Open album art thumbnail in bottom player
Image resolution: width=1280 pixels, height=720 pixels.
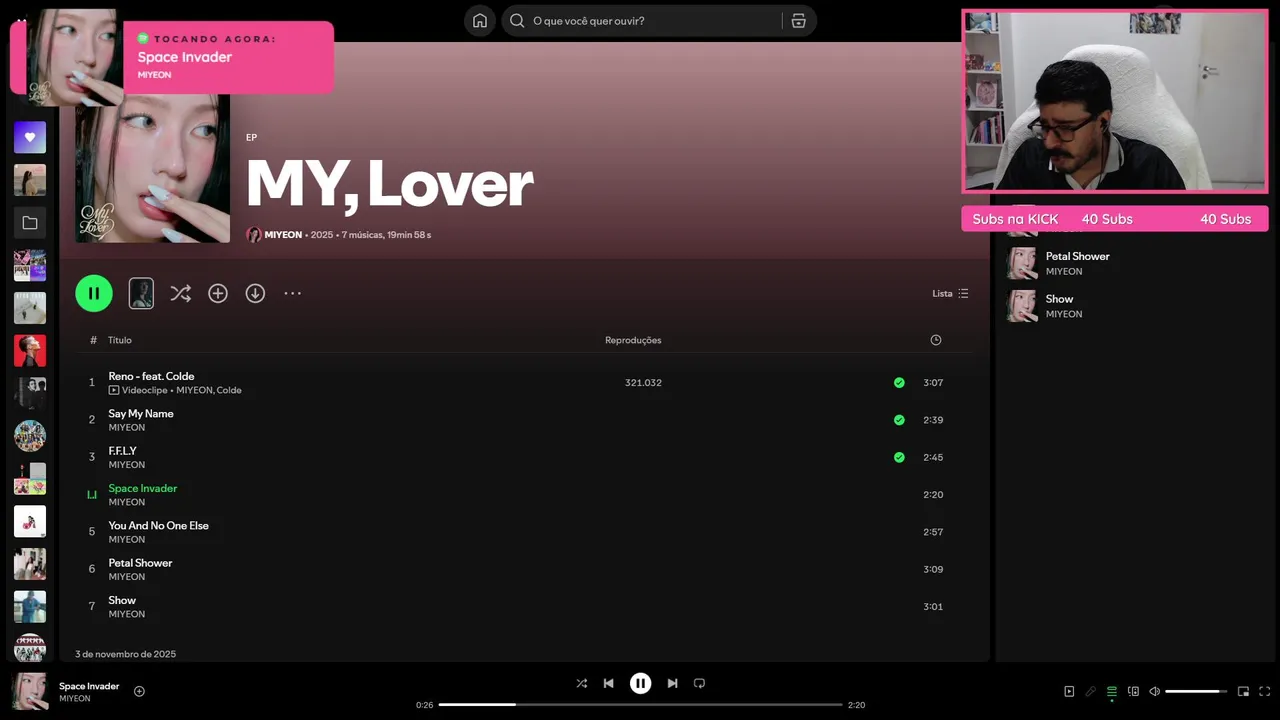click(x=30, y=691)
